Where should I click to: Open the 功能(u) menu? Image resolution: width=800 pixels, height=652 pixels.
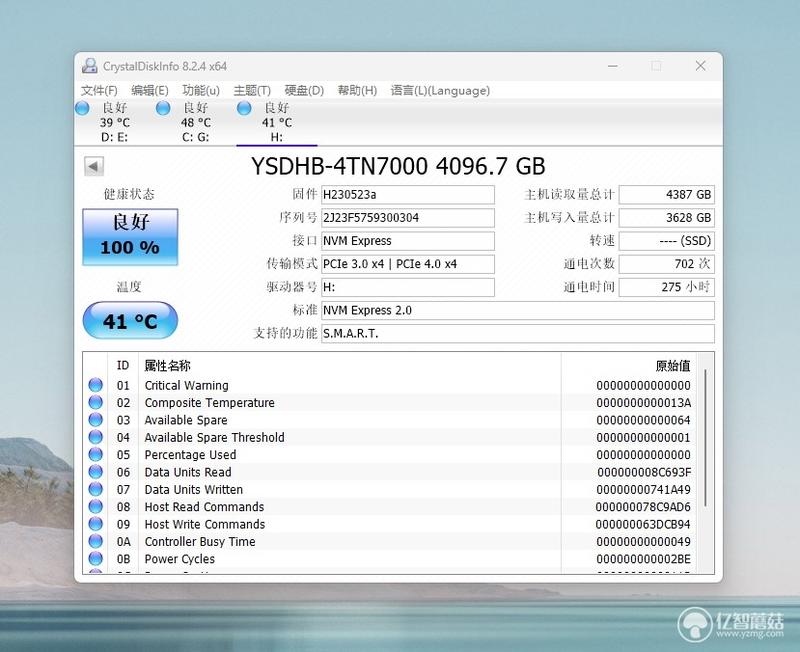(x=201, y=91)
